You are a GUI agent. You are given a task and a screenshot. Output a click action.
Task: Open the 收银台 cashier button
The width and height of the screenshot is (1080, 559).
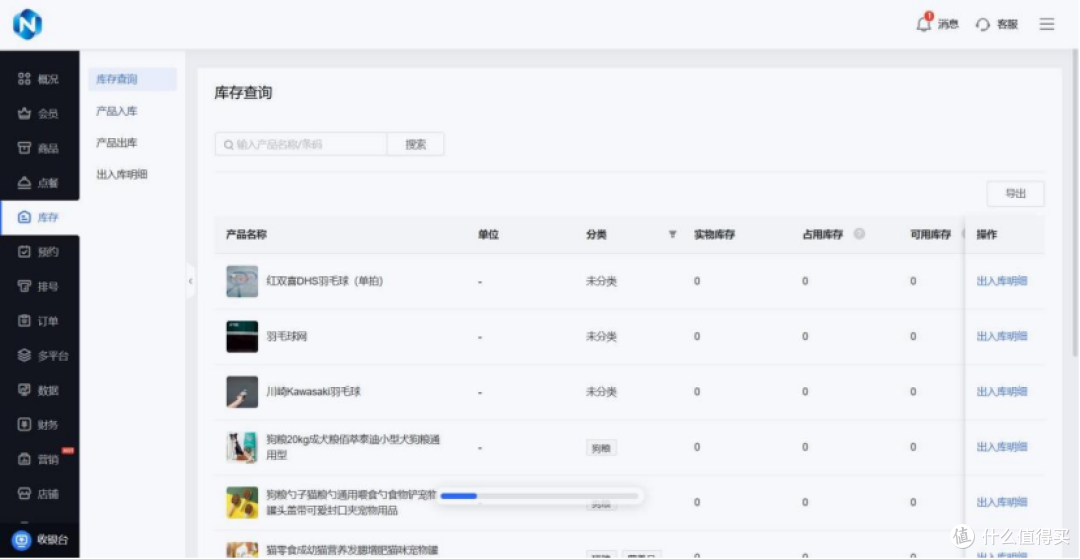(41, 540)
